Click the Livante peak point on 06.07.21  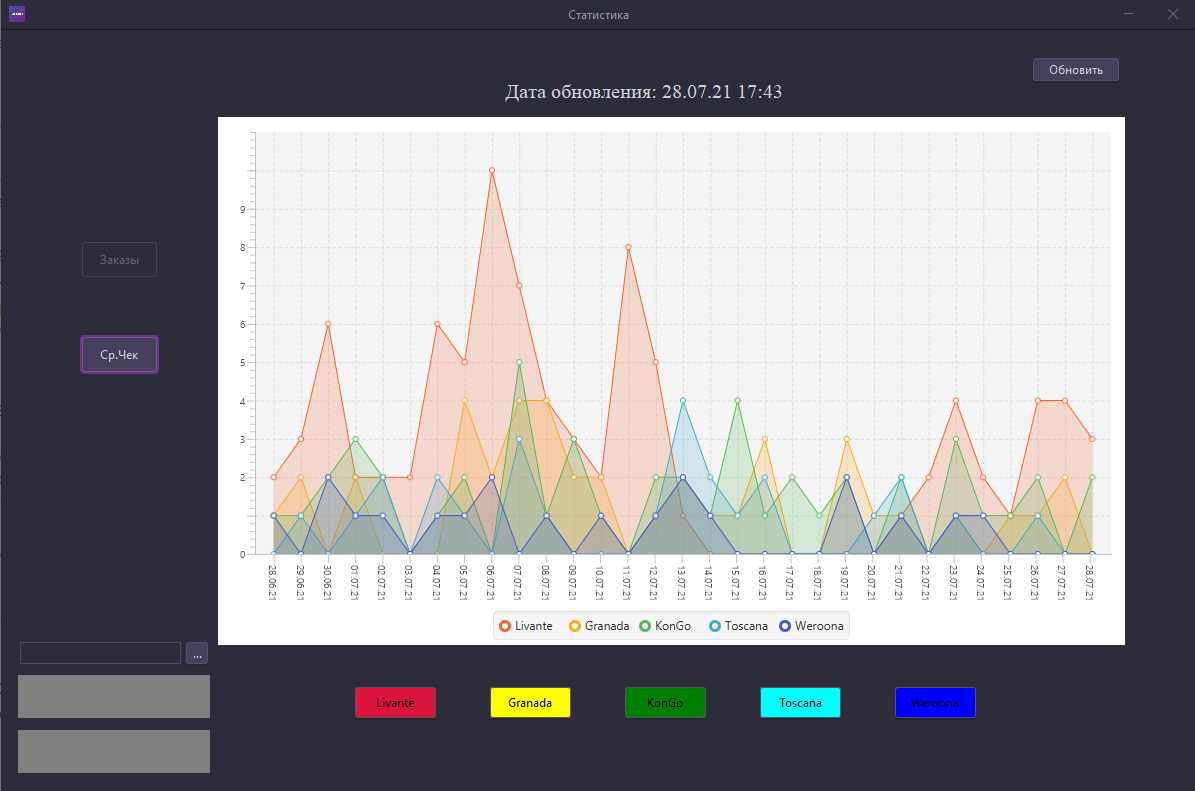click(x=492, y=171)
